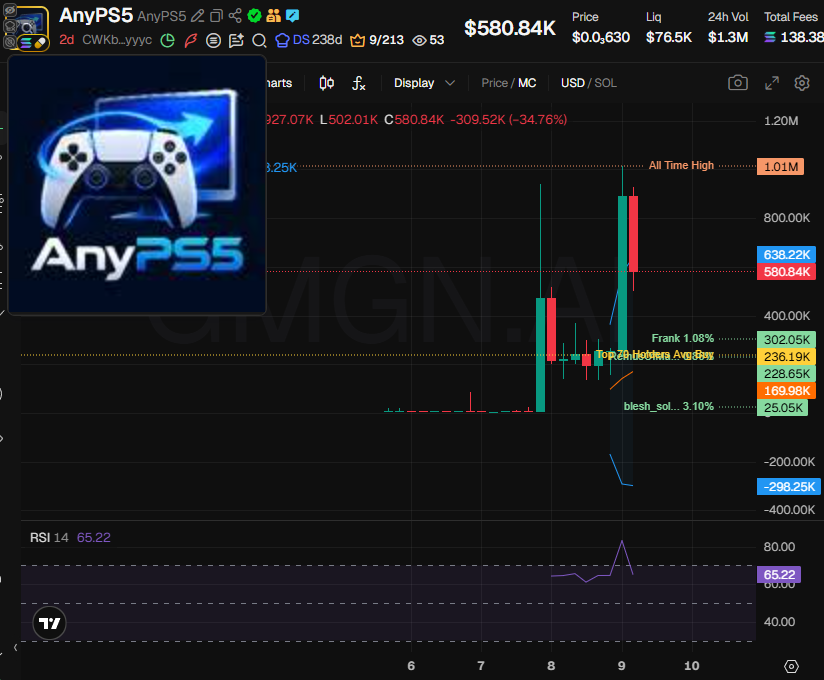This screenshot has width=824, height=680.
Task: Copy contract address CWKb...yyyc
Action: click(x=117, y=40)
